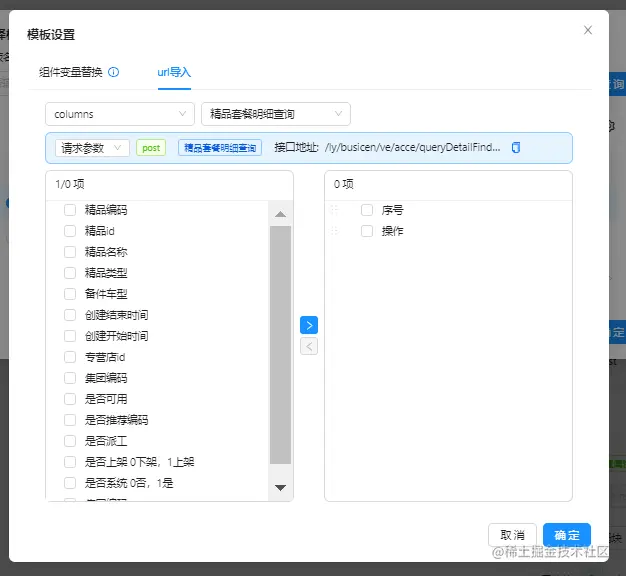
Task: Check the 精品类型 checkbox
Action: pos(70,273)
